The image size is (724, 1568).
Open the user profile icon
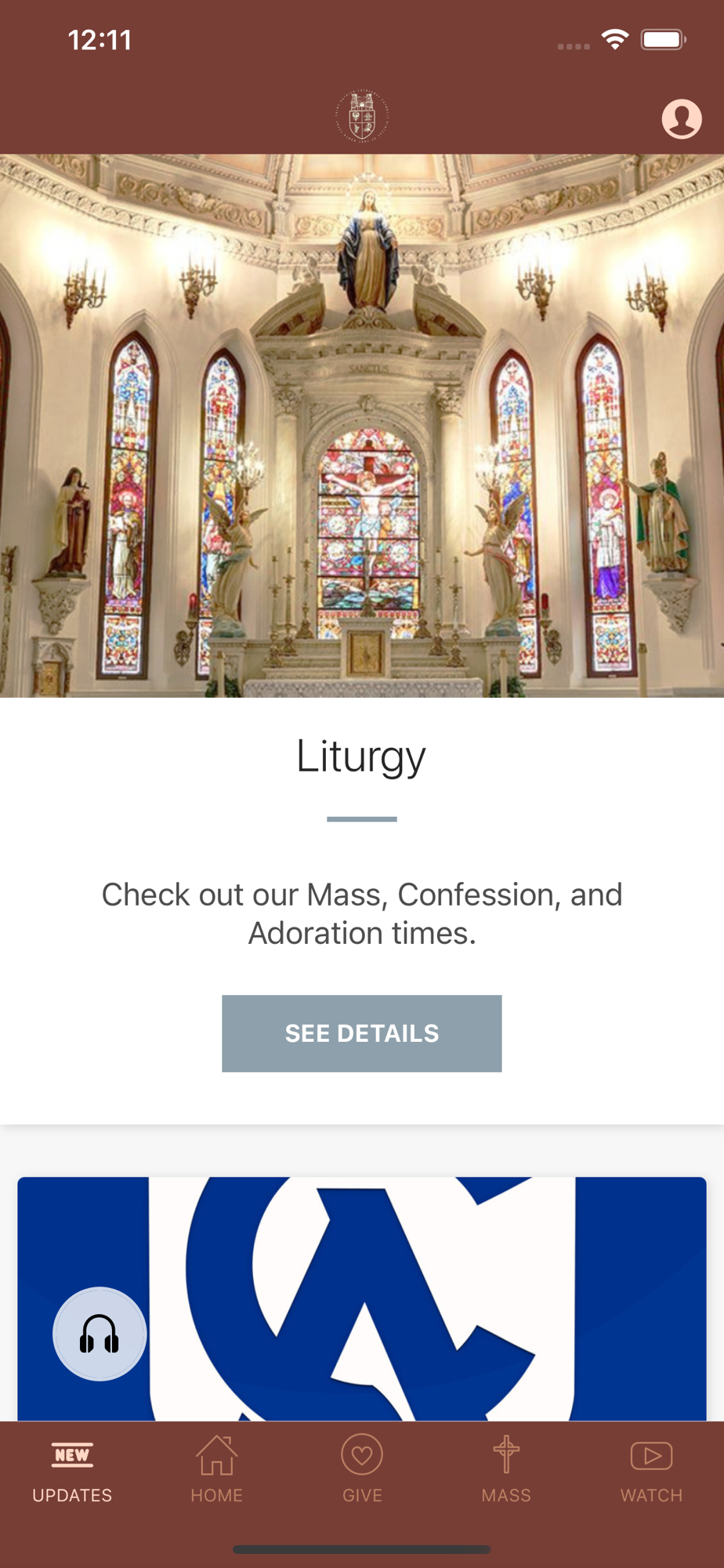pyautogui.click(x=682, y=118)
